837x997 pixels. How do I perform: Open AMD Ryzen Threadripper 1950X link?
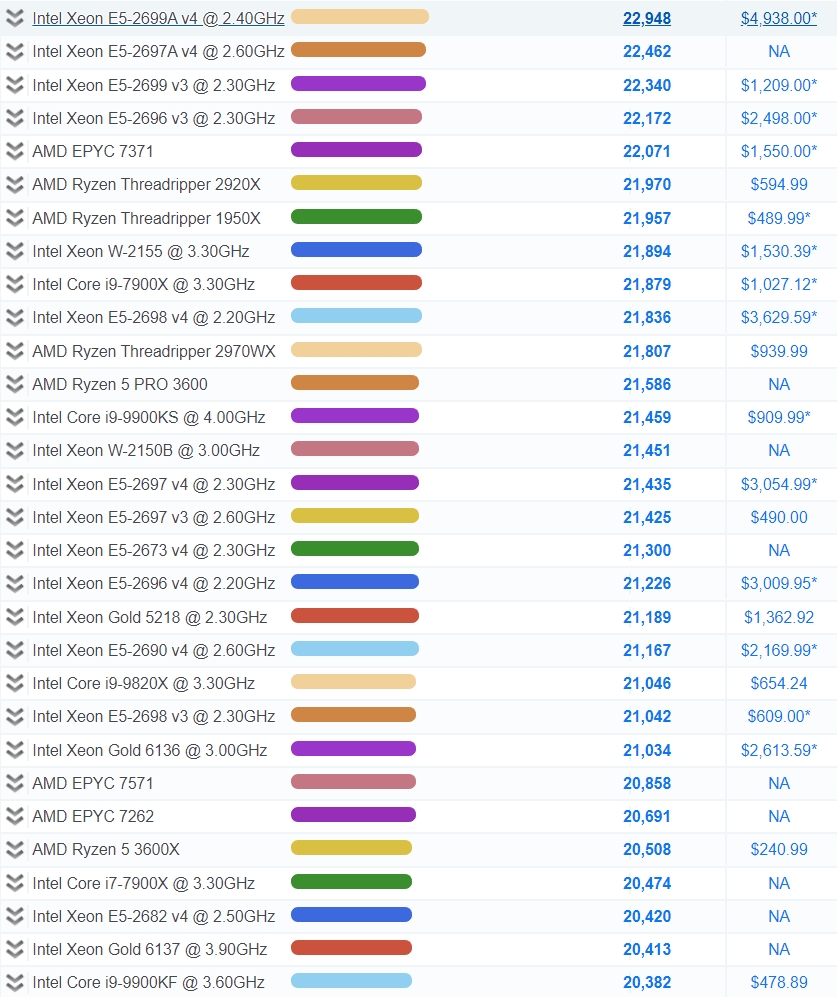pos(146,218)
